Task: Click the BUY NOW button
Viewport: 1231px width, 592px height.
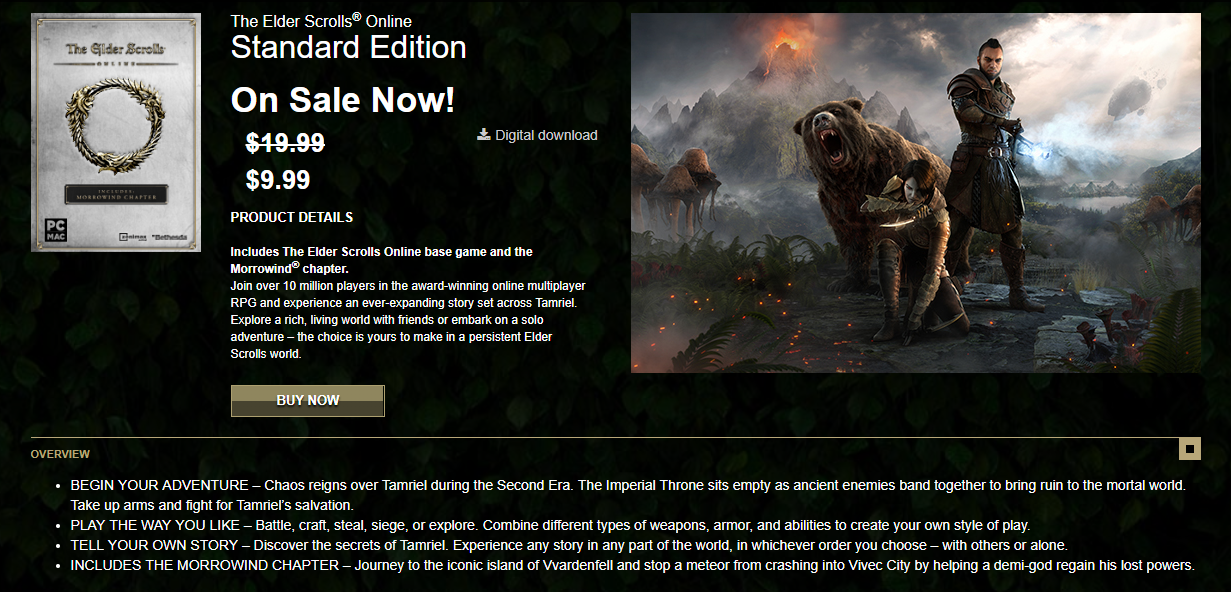Action: click(308, 400)
